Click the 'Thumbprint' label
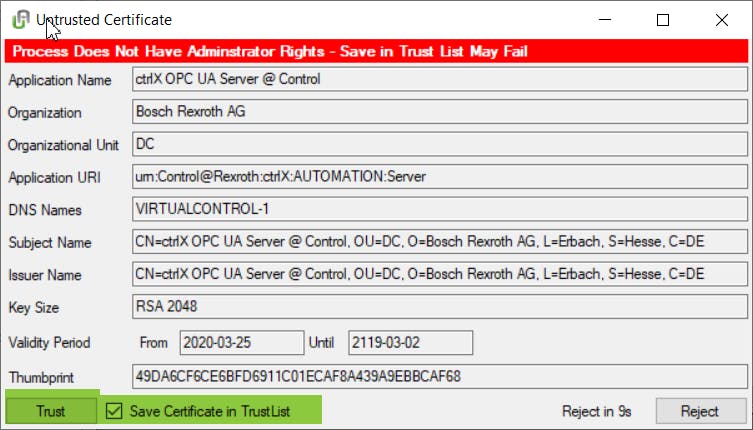Image resolution: width=753 pixels, height=430 pixels. click(x=41, y=377)
